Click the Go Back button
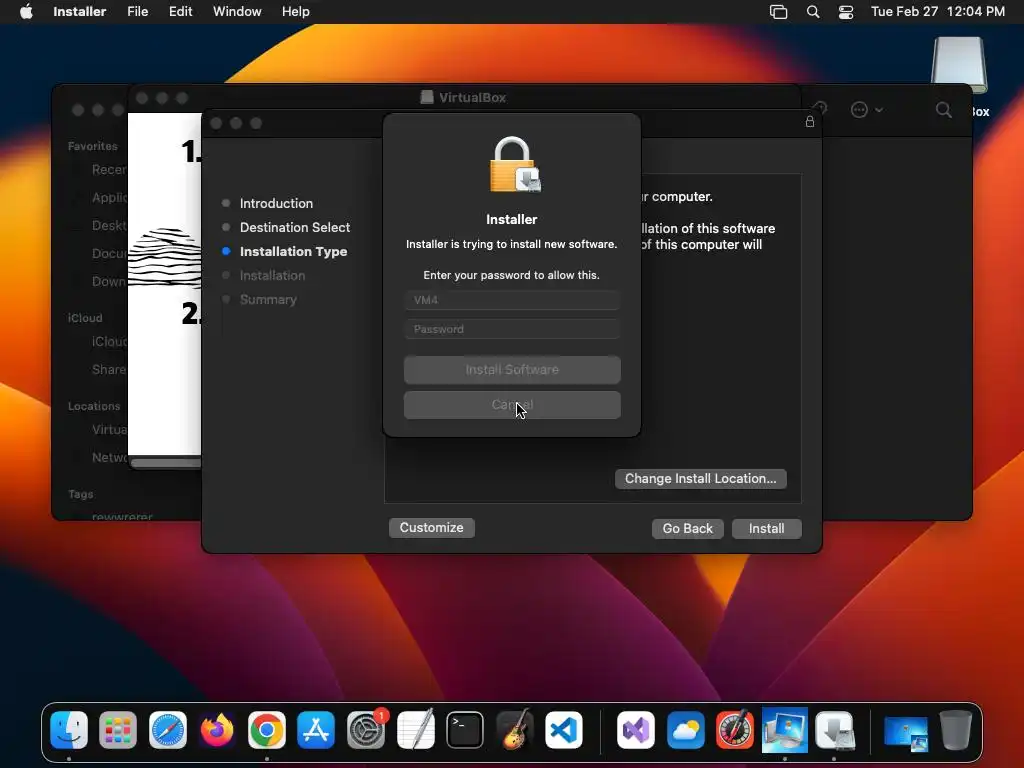 click(x=687, y=528)
